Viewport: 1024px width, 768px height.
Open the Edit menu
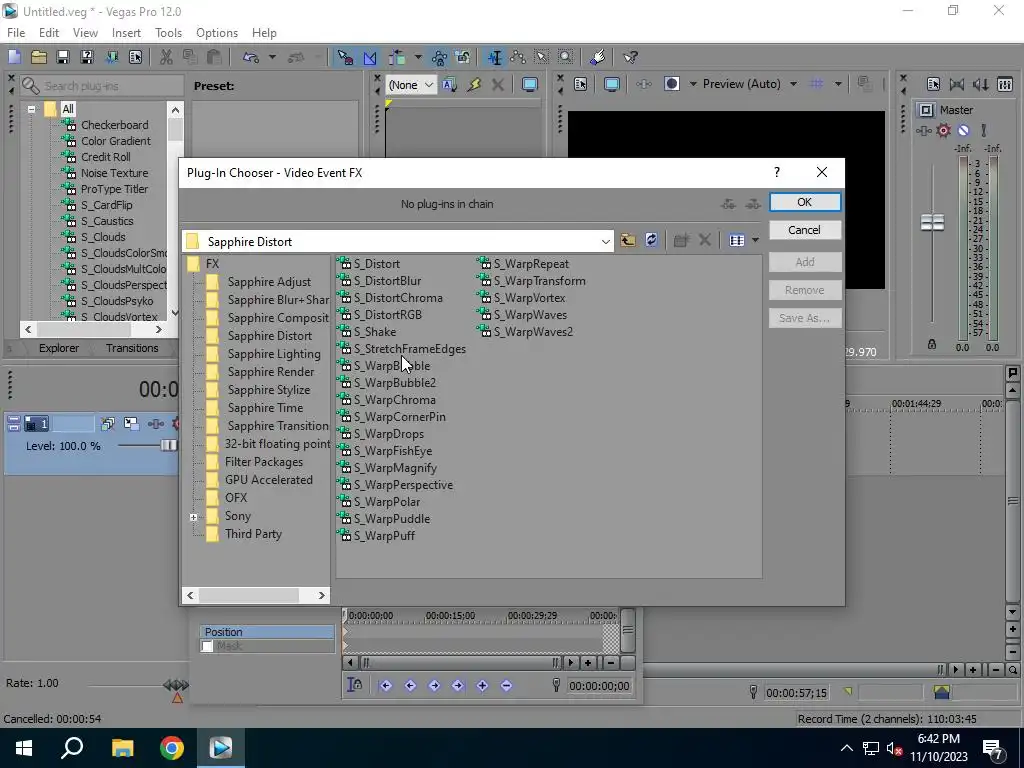49,33
